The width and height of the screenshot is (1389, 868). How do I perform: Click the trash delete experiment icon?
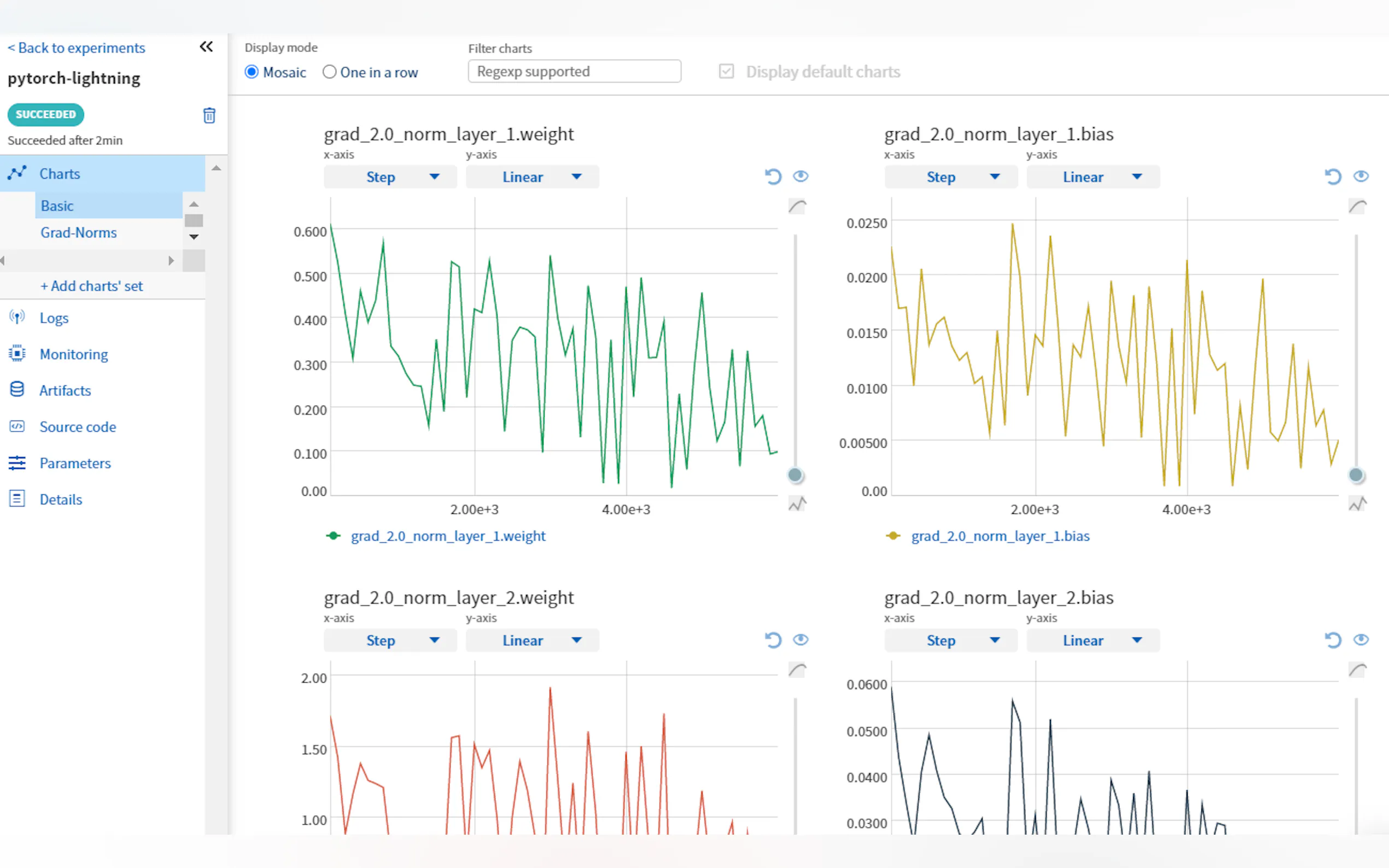tap(209, 115)
